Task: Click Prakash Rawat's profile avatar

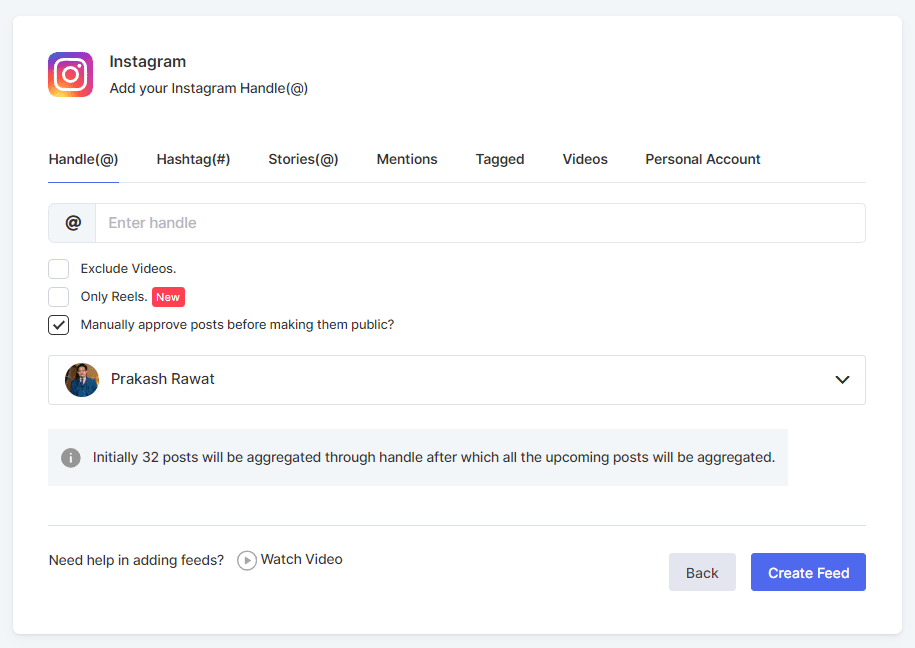Action: tap(82, 380)
